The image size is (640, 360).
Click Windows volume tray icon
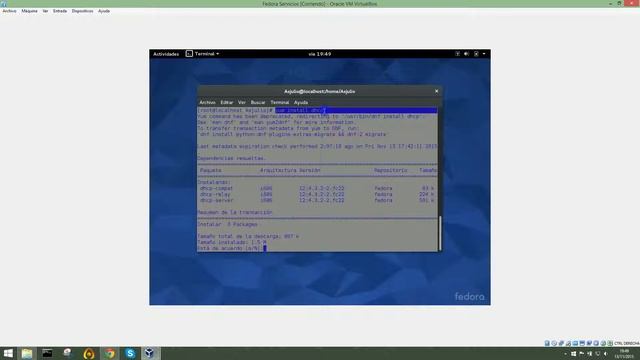click(605, 354)
